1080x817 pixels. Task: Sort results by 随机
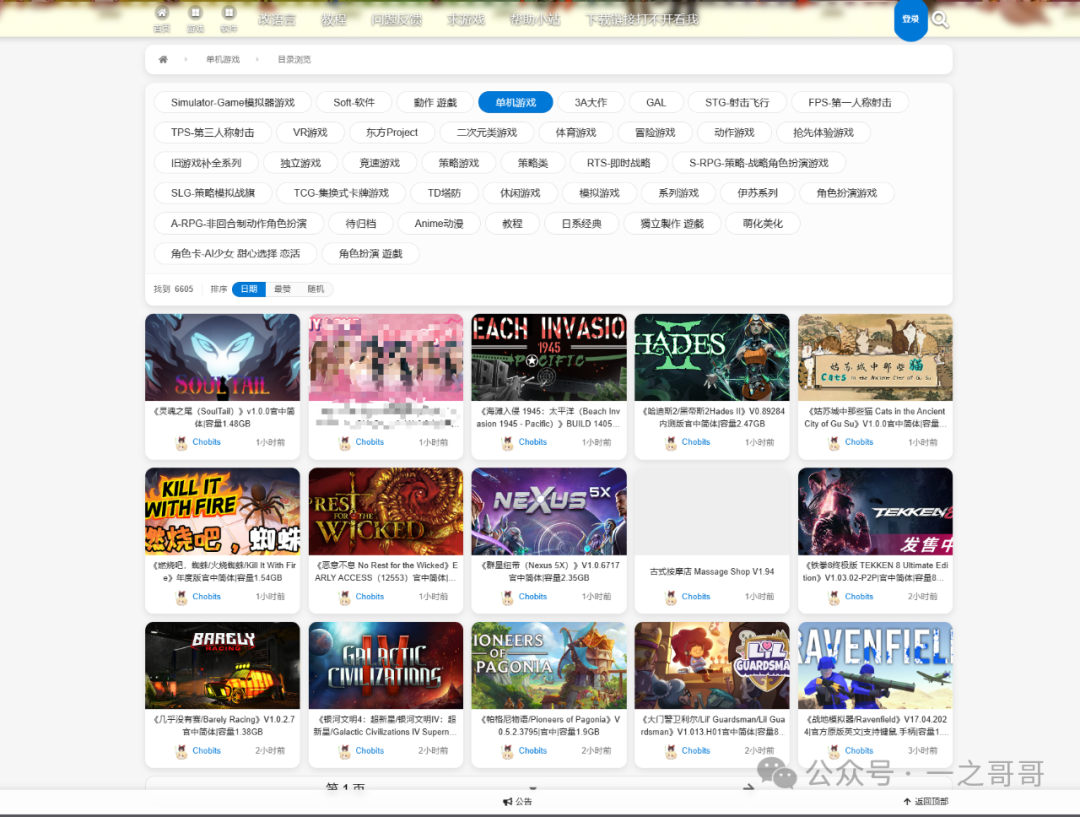316,289
